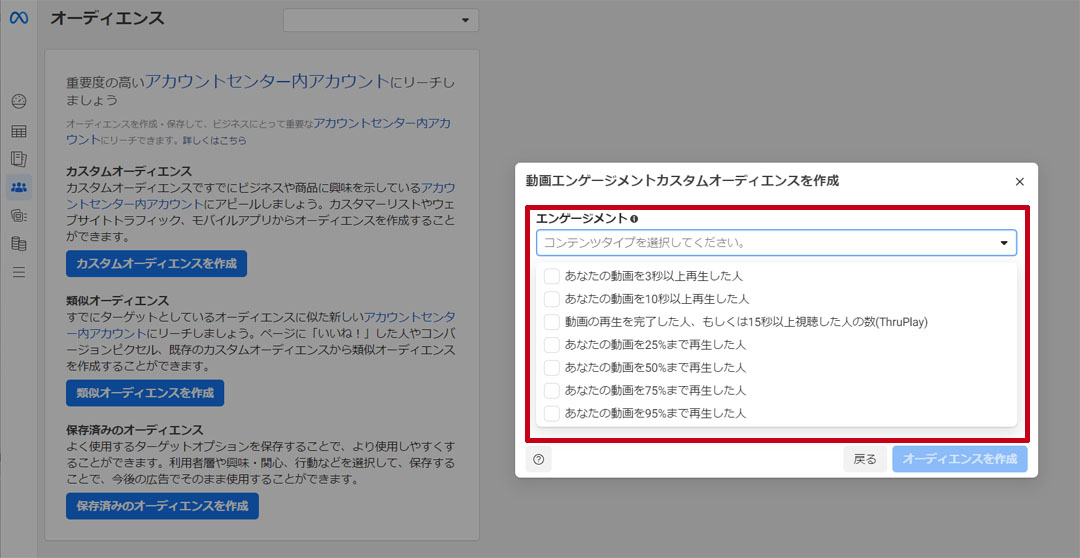Select the 10秒以上再生した人 list entry
Viewport: 1080px width, 558px height.
(x=656, y=299)
